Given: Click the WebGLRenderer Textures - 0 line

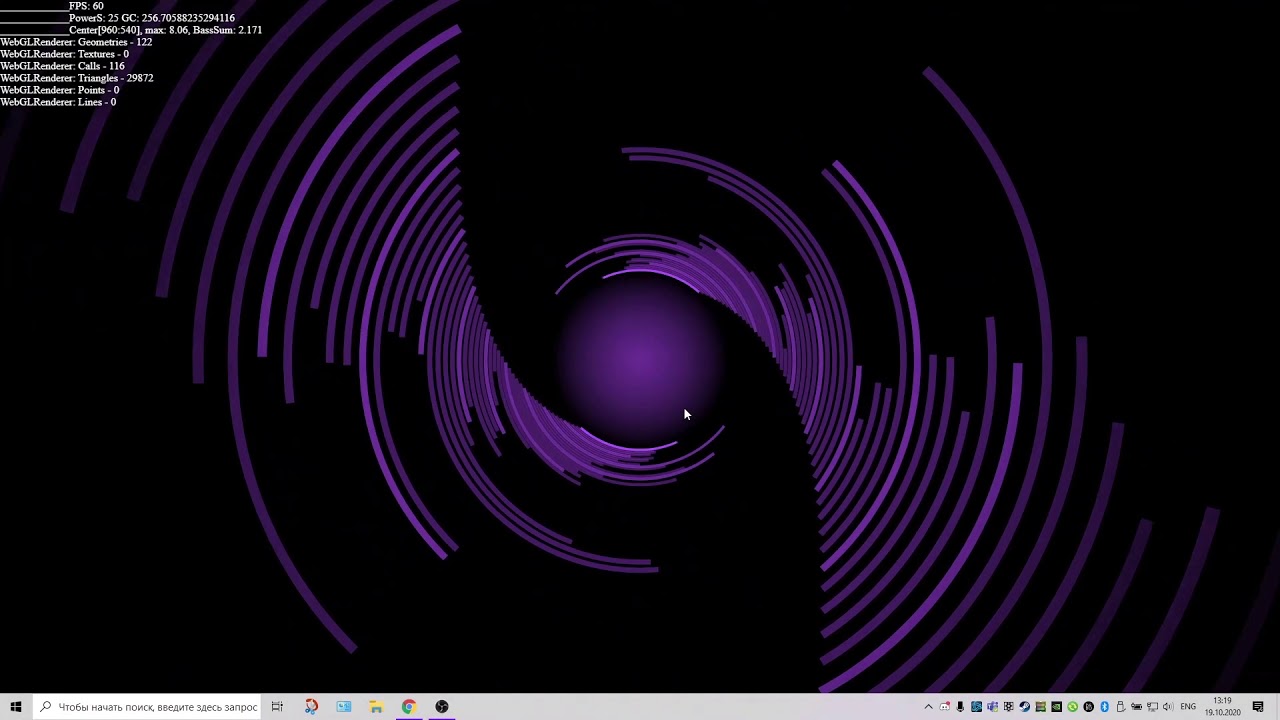Looking at the screenshot, I should [x=64, y=54].
